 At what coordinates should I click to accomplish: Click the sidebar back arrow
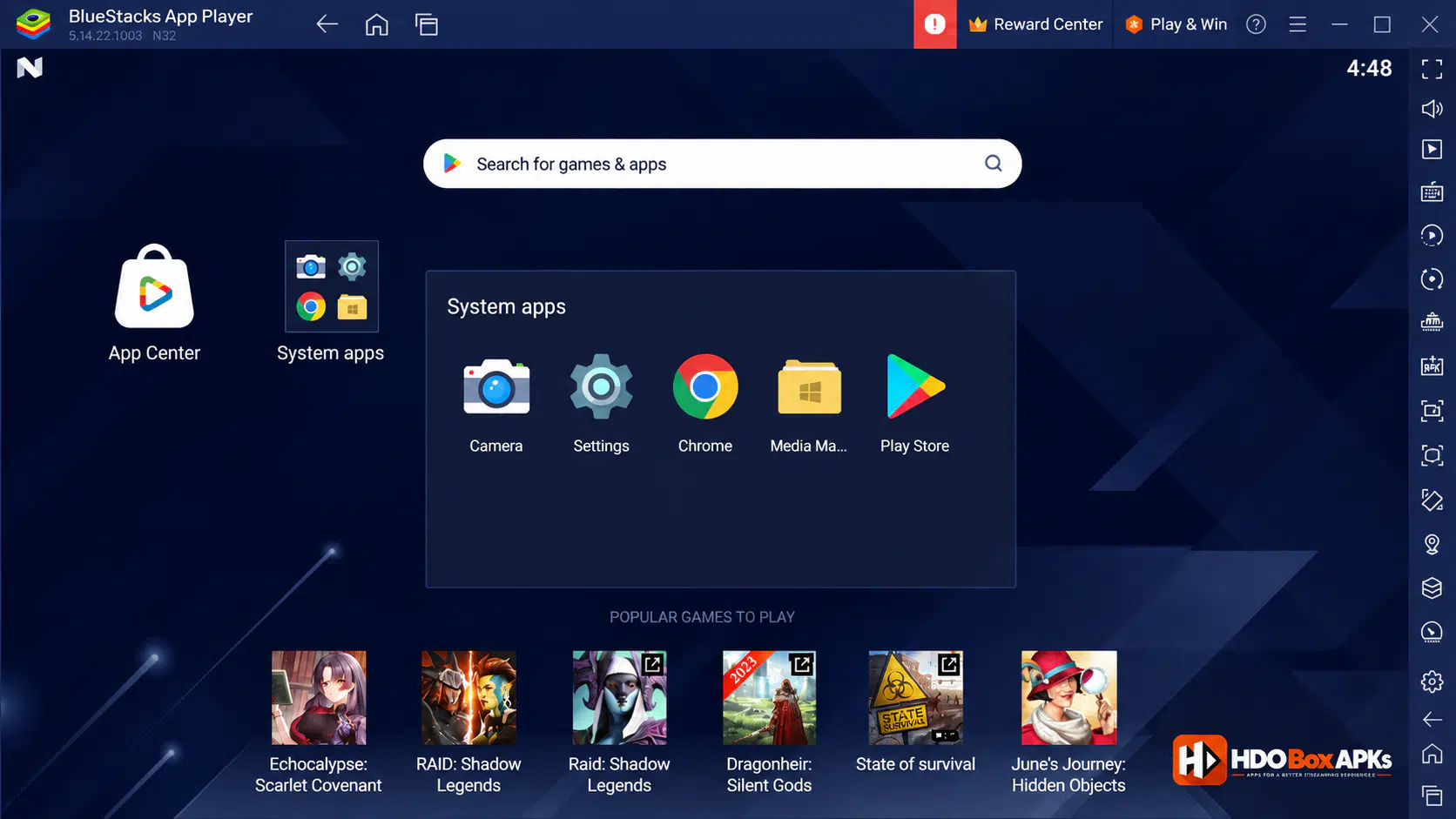point(1432,719)
